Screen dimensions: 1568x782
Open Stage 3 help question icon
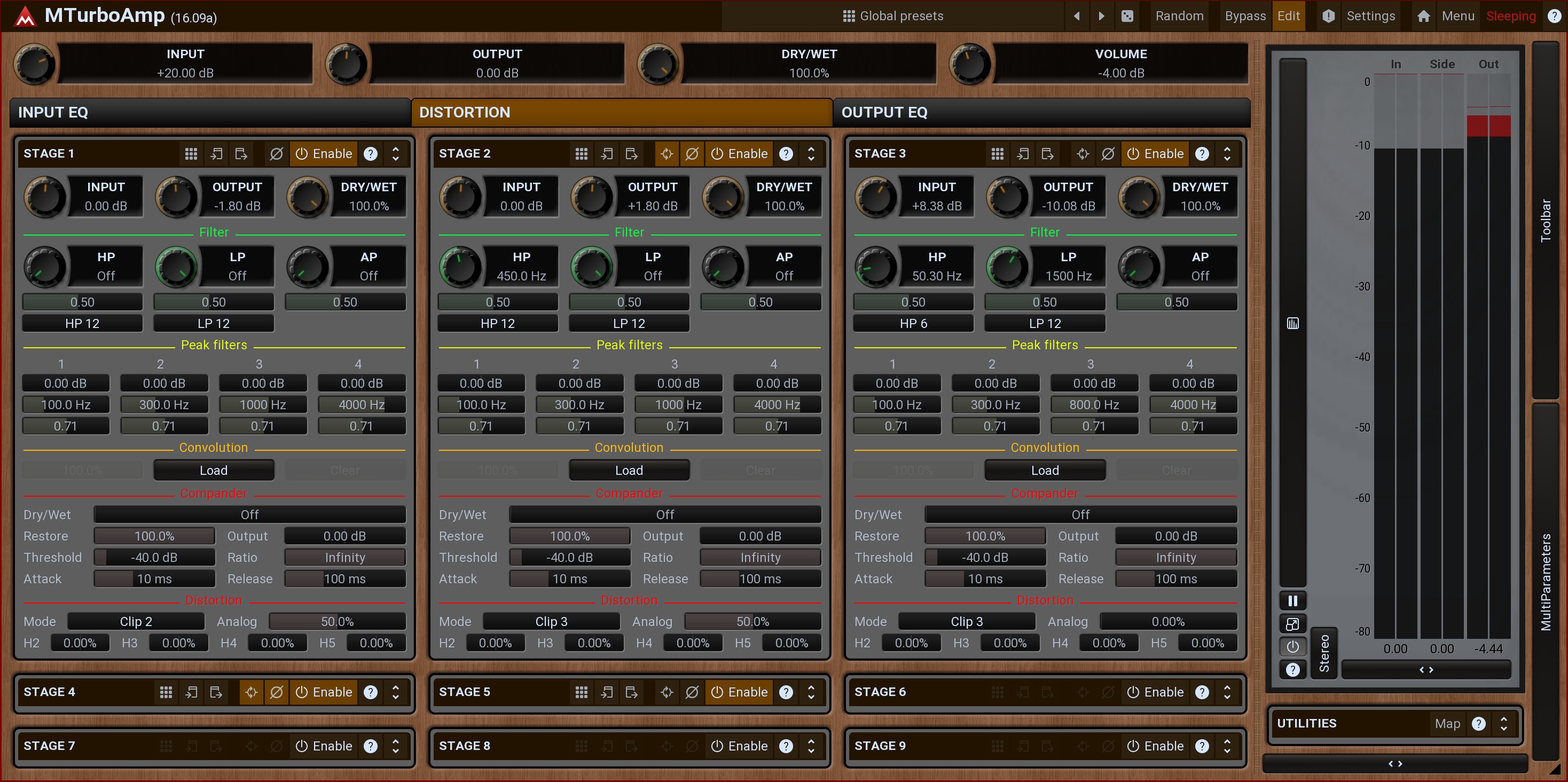(1202, 154)
